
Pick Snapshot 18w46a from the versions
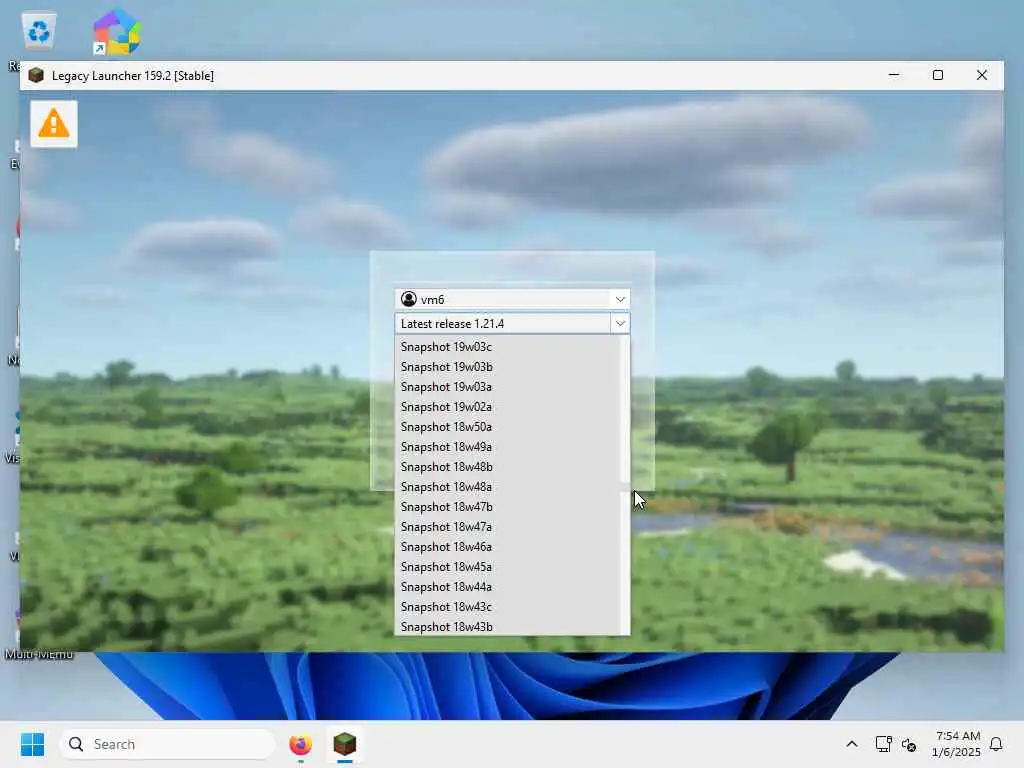pyautogui.click(x=507, y=547)
